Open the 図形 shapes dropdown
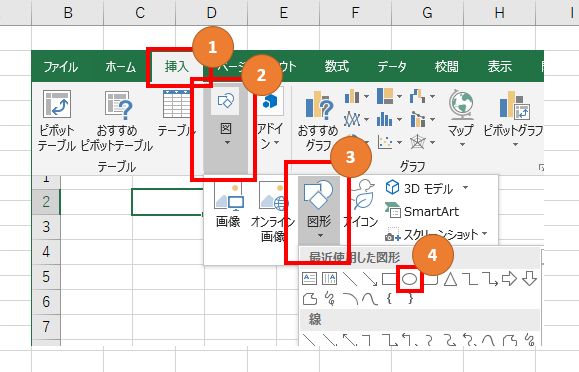Image resolution: width=579 pixels, height=372 pixels. click(319, 211)
